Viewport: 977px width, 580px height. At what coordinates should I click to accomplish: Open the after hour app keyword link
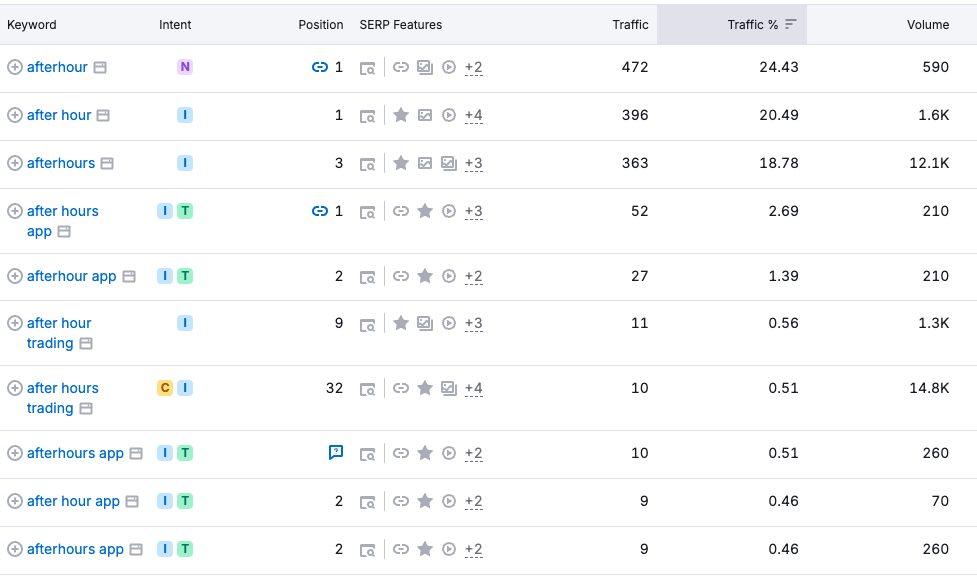pyautogui.click(x=73, y=501)
